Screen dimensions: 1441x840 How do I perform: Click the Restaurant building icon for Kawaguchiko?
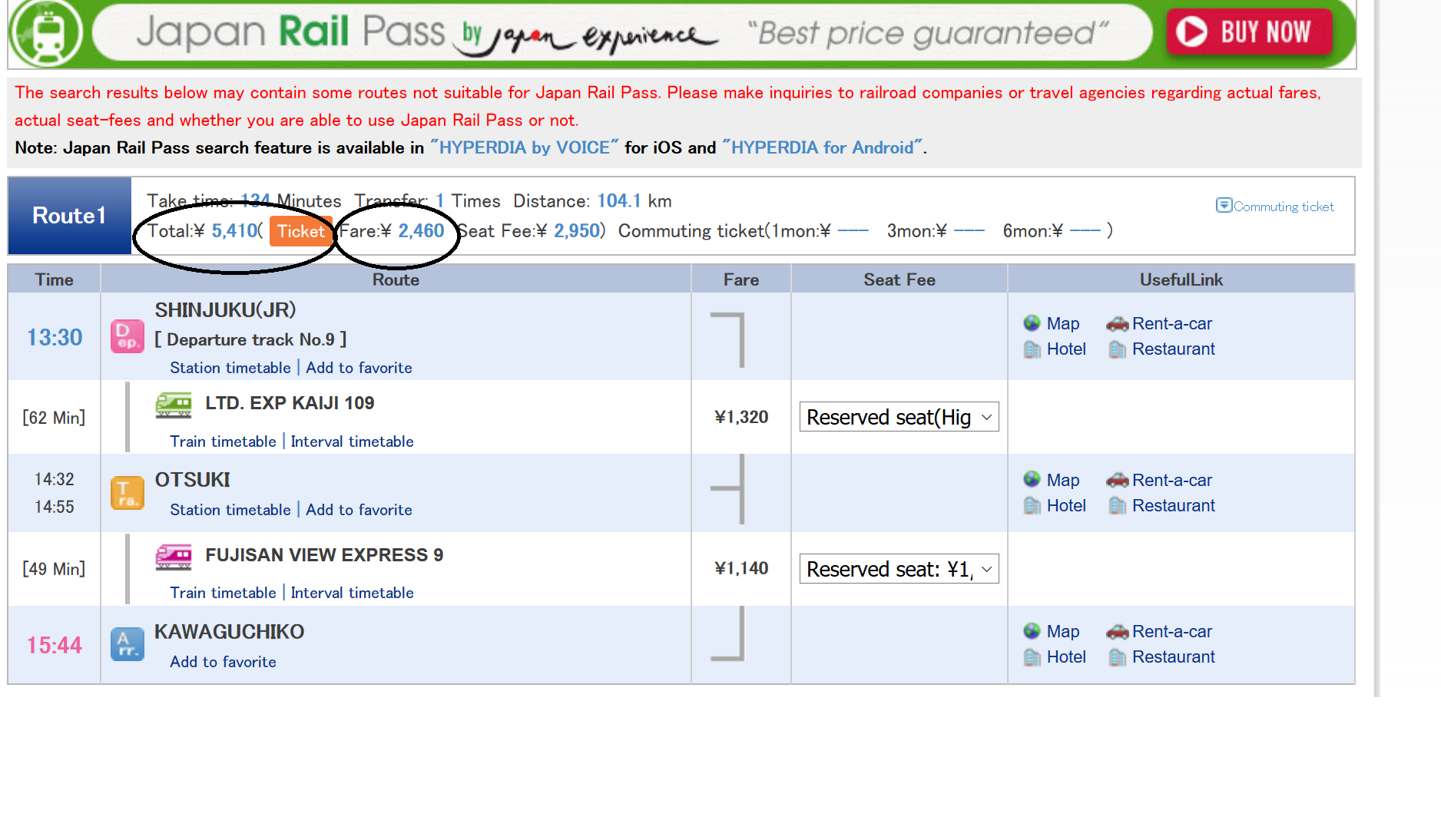click(x=1117, y=657)
